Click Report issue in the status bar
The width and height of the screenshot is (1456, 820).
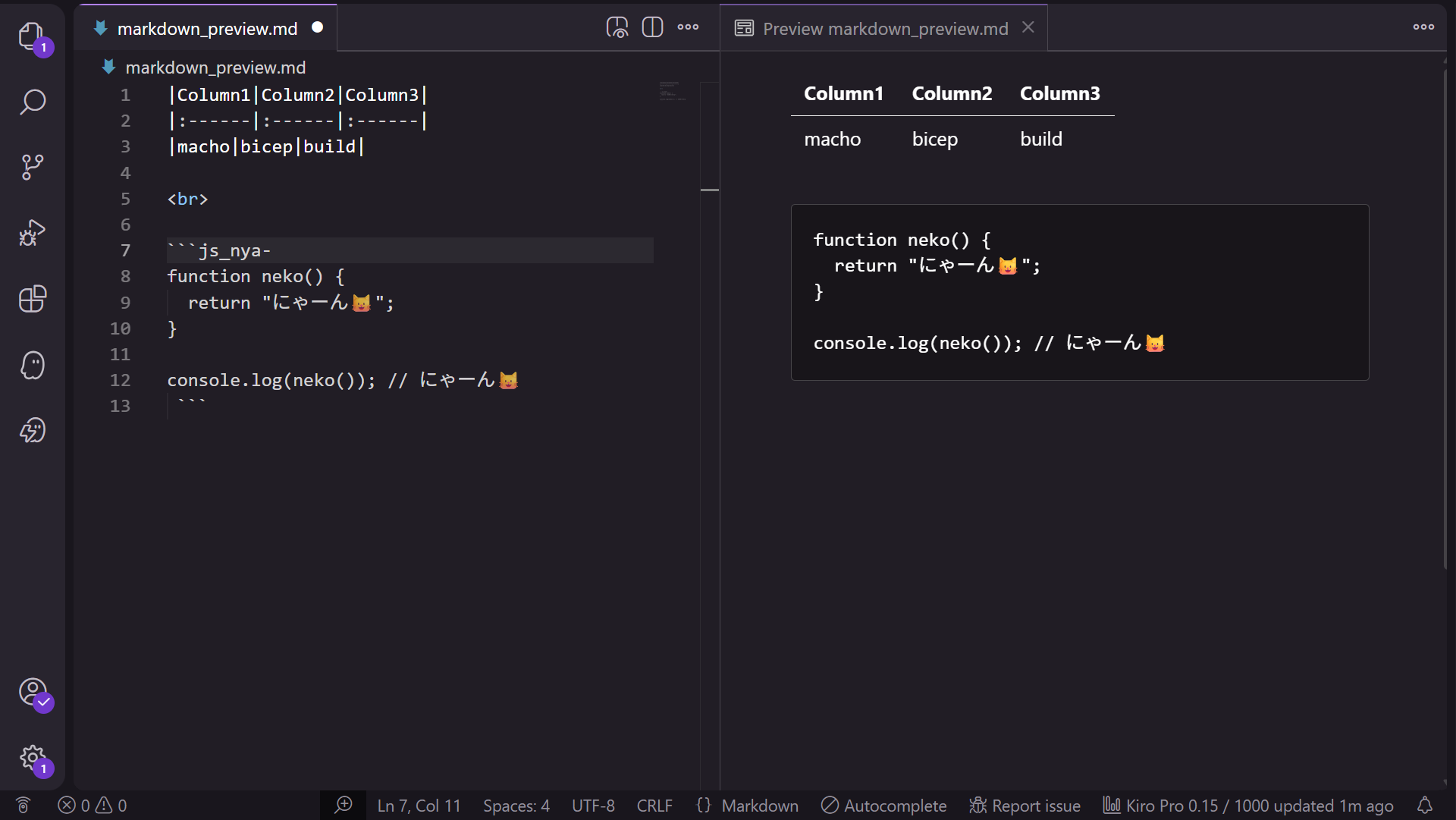(1025, 806)
